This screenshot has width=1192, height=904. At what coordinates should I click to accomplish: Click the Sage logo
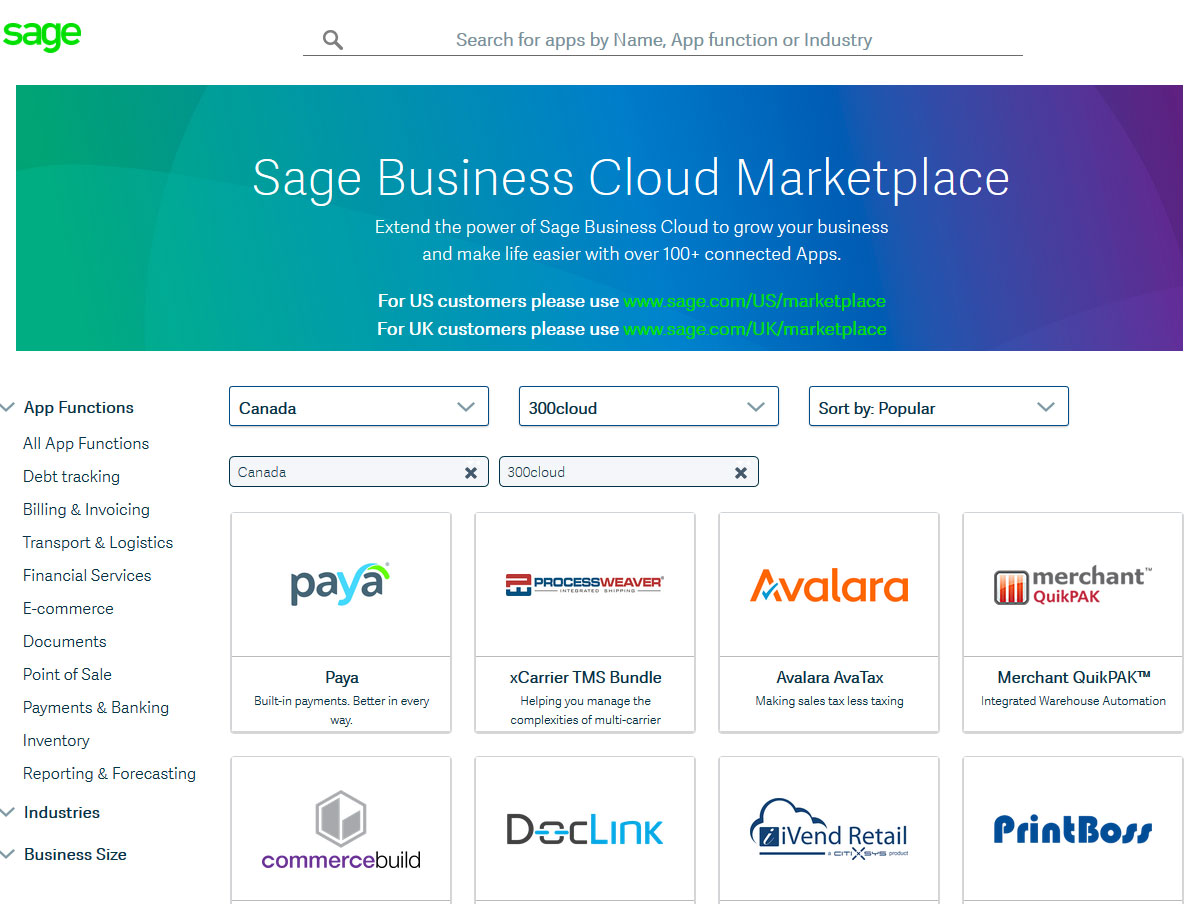(41, 34)
